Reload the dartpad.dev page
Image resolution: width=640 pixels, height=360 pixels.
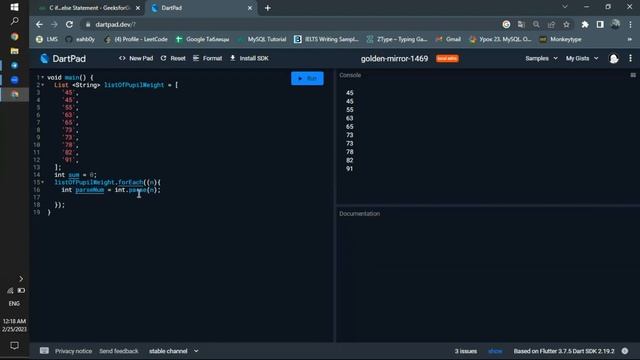69,24
